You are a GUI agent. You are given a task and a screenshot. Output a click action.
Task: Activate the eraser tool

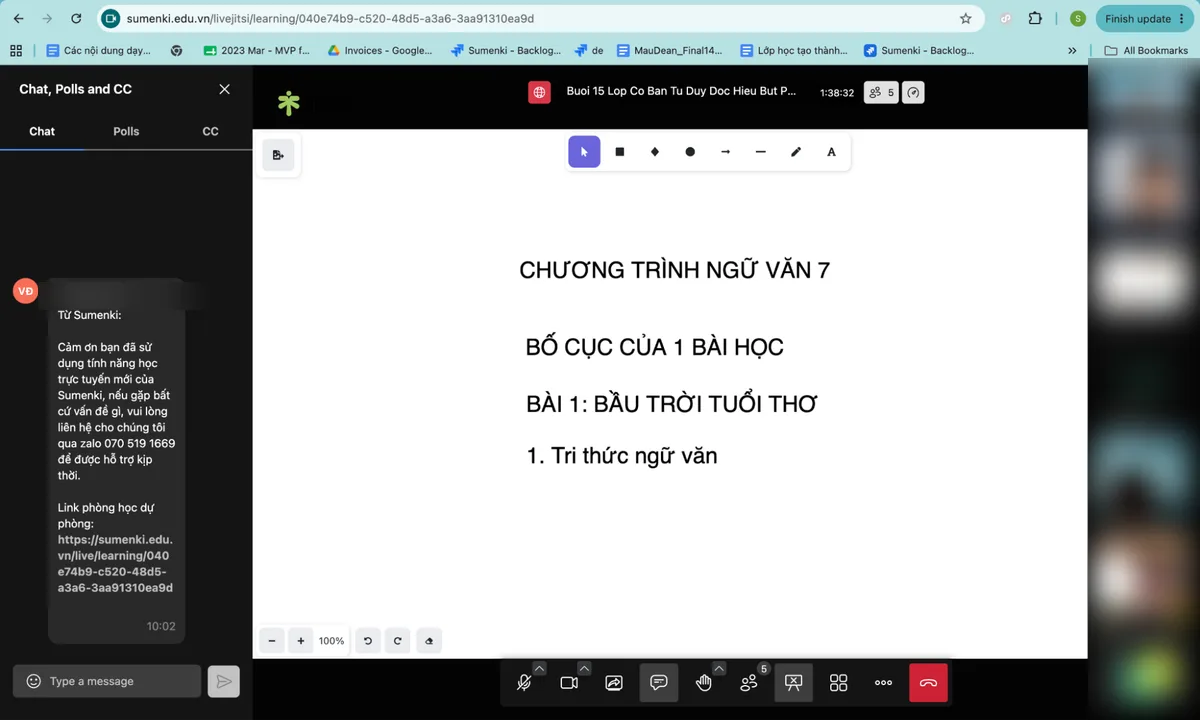tap(429, 641)
